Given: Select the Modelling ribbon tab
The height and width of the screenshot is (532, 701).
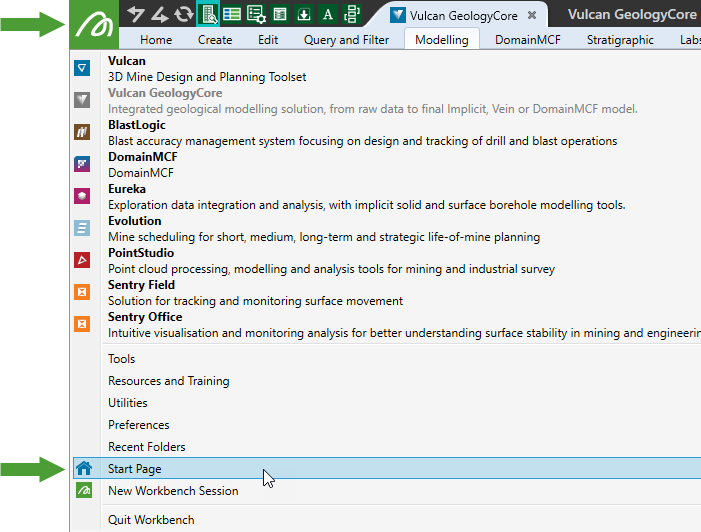Looking at the screenshot, I should [x=442, y=39].
